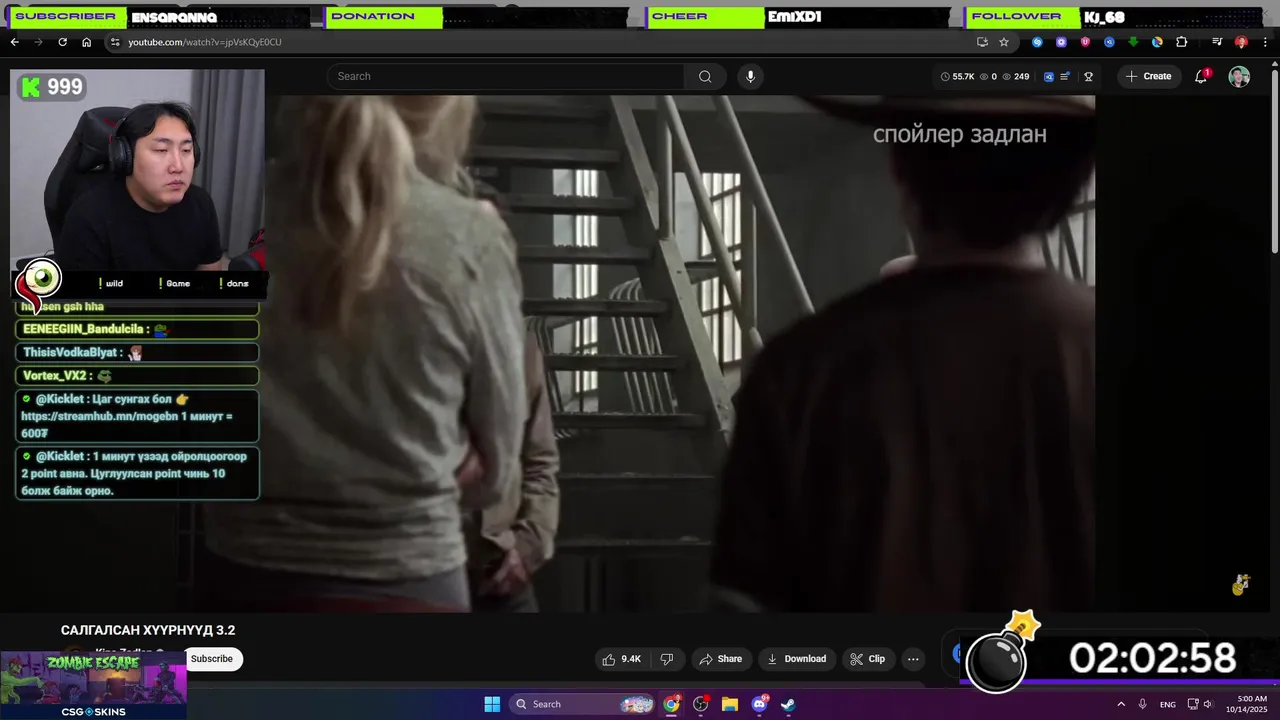Open the Shazam browser extension

(x=1037, y=42)
